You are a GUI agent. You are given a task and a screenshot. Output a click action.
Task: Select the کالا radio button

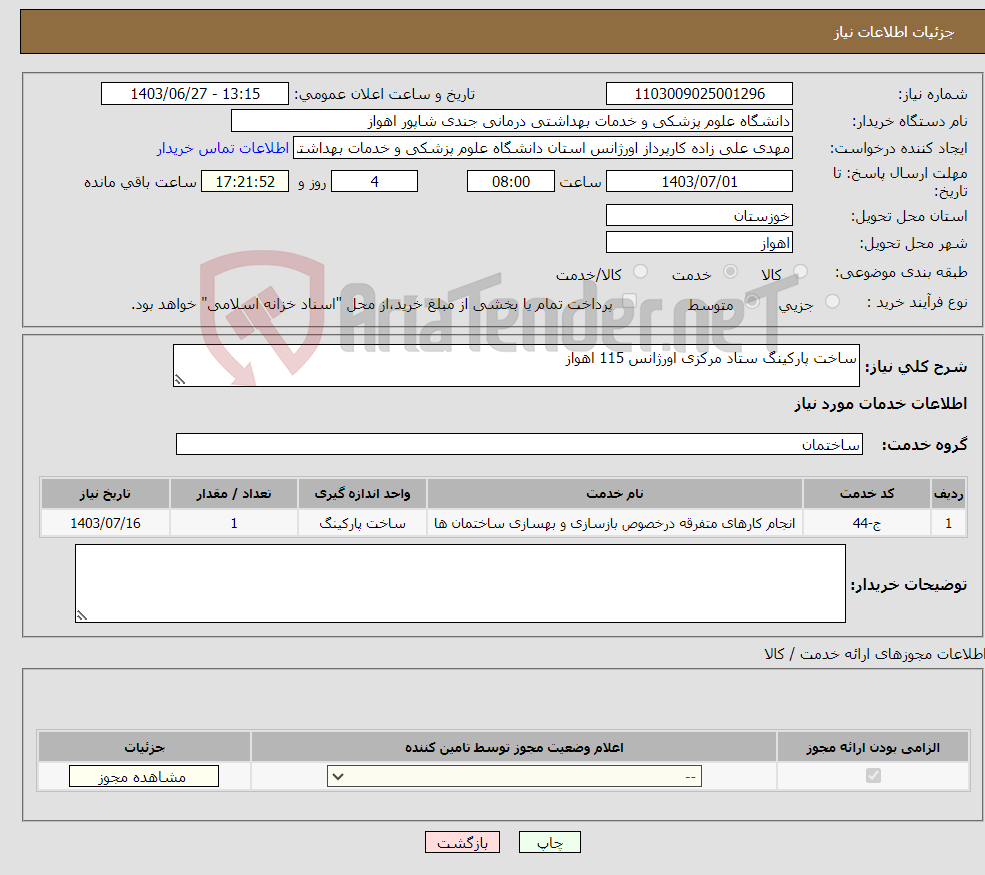[800, 272]
